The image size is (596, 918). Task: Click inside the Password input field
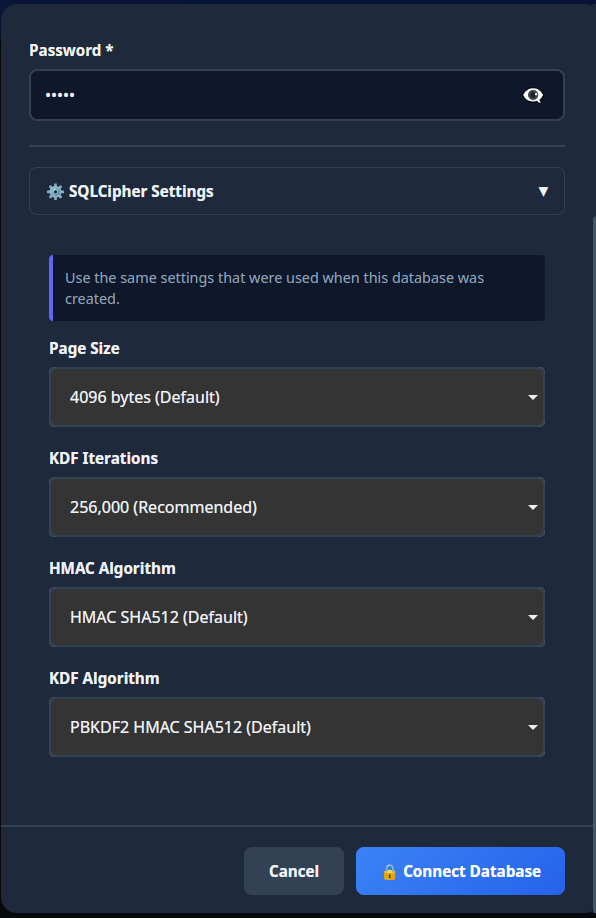[250, 94]
